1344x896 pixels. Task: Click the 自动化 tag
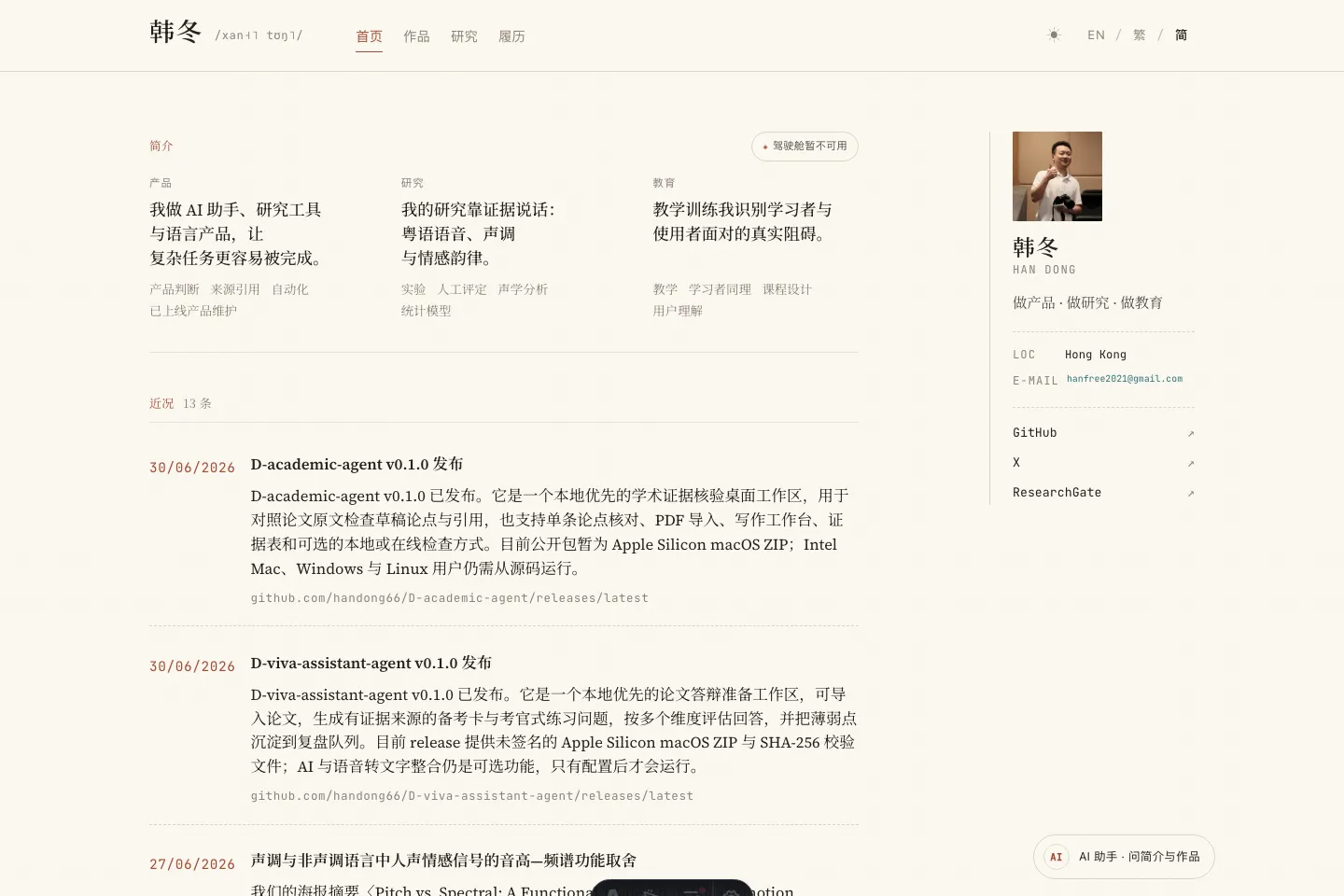click(290, 289)
